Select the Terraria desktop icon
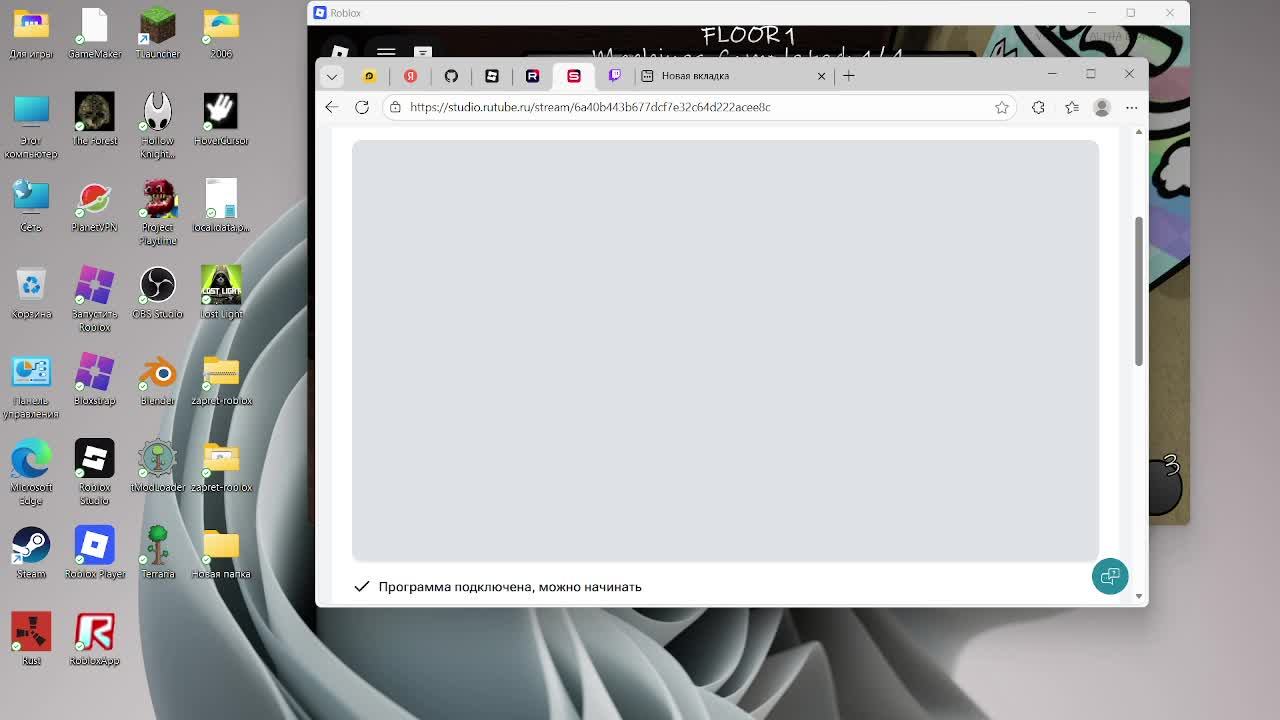The height and width of the screenshot is (720, 1280). pos(157,554)
